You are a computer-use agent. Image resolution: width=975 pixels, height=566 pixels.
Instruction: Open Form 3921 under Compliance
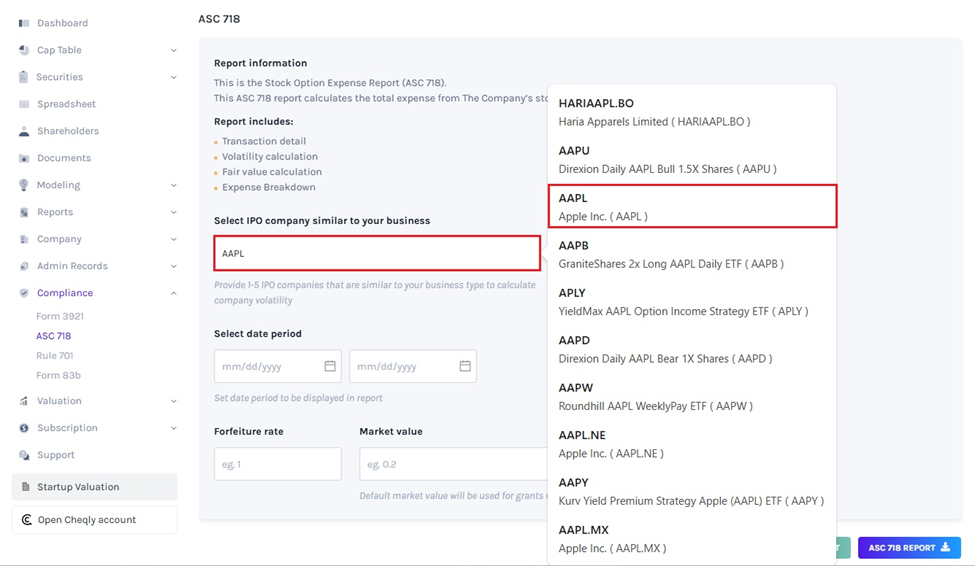59,316
